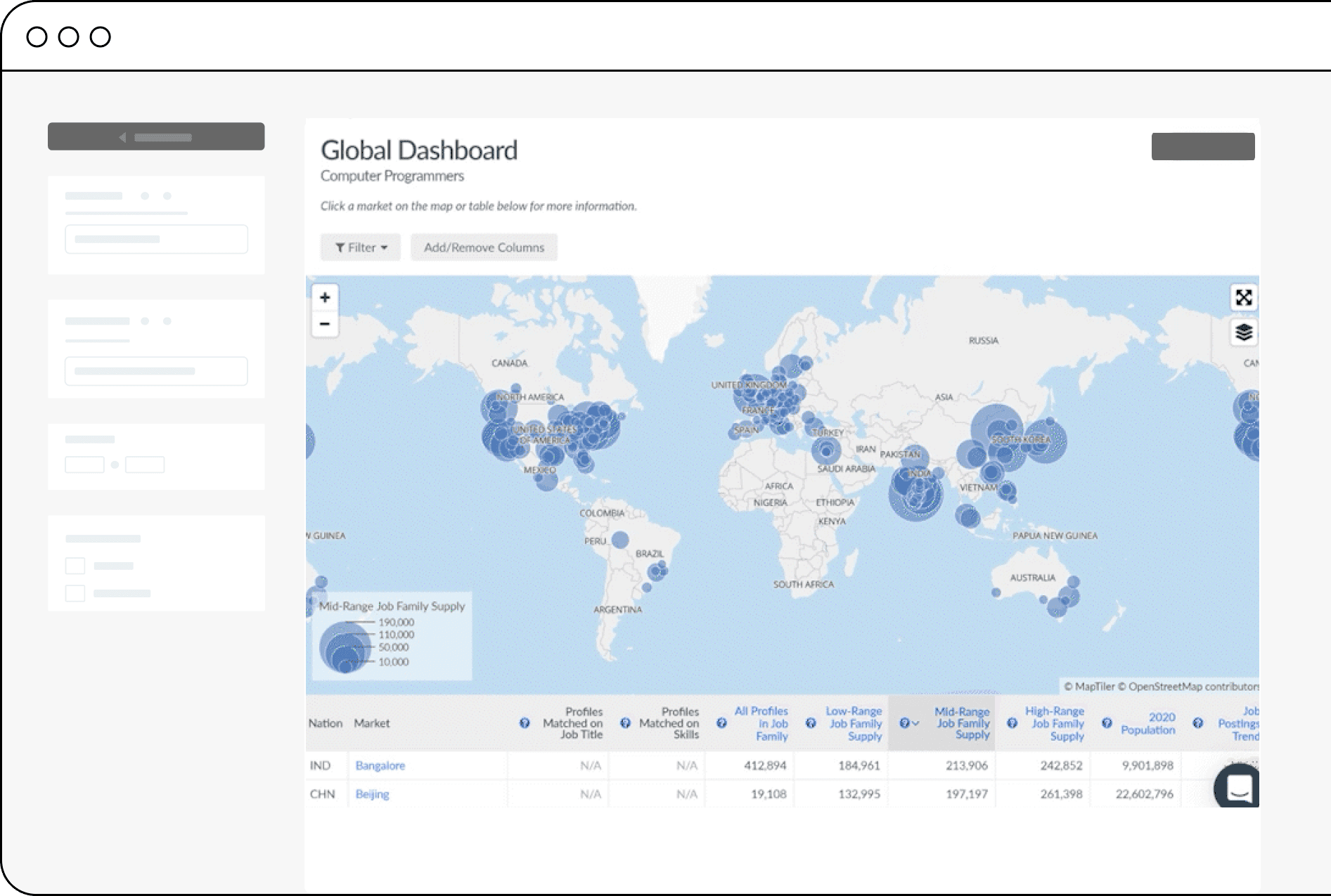The image size is (1331, 896).
Task: Click the Add/Remove Columns button
Action: pos(484,247)
